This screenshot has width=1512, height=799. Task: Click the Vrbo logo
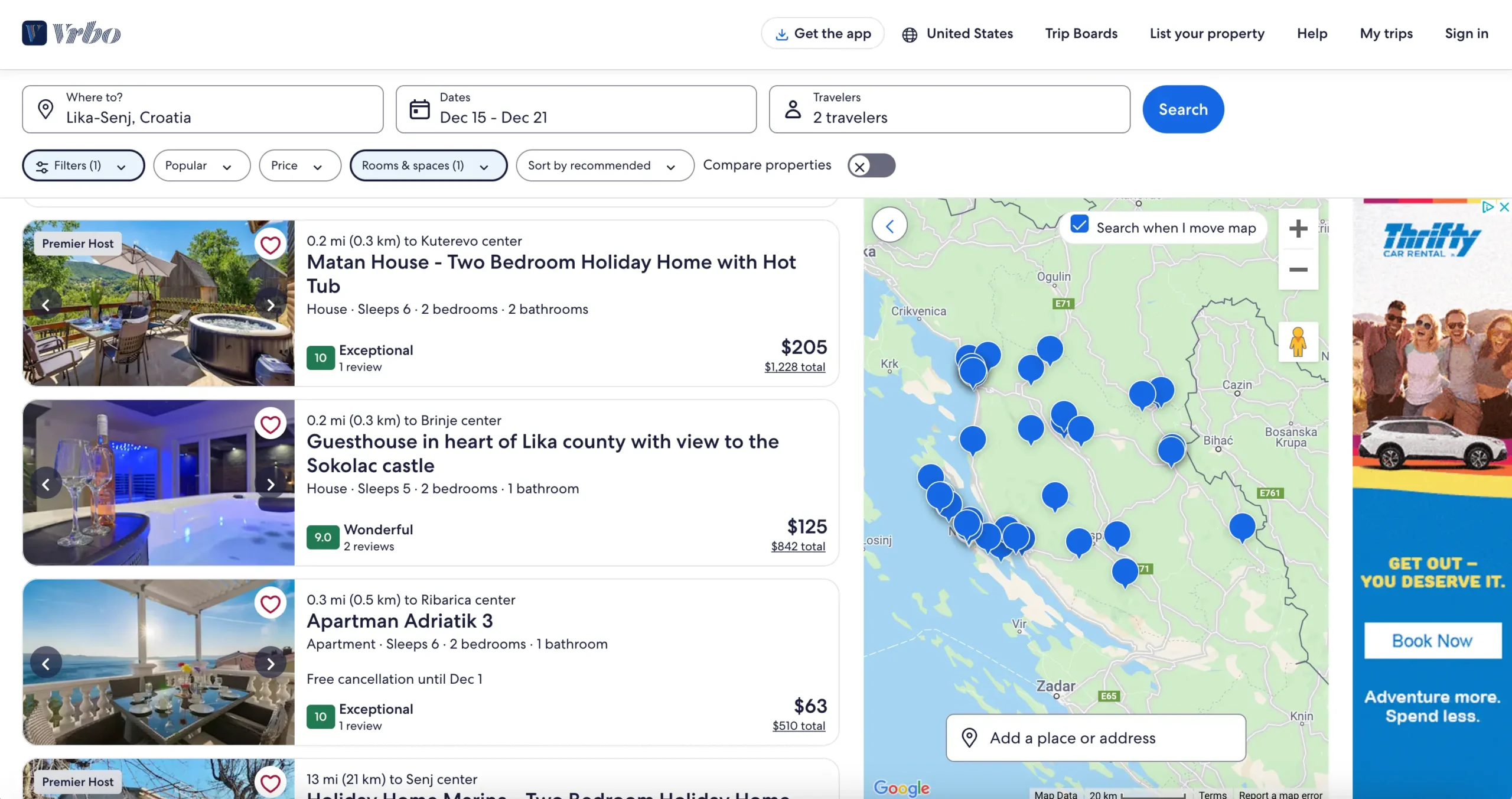[x=71, y=33]
